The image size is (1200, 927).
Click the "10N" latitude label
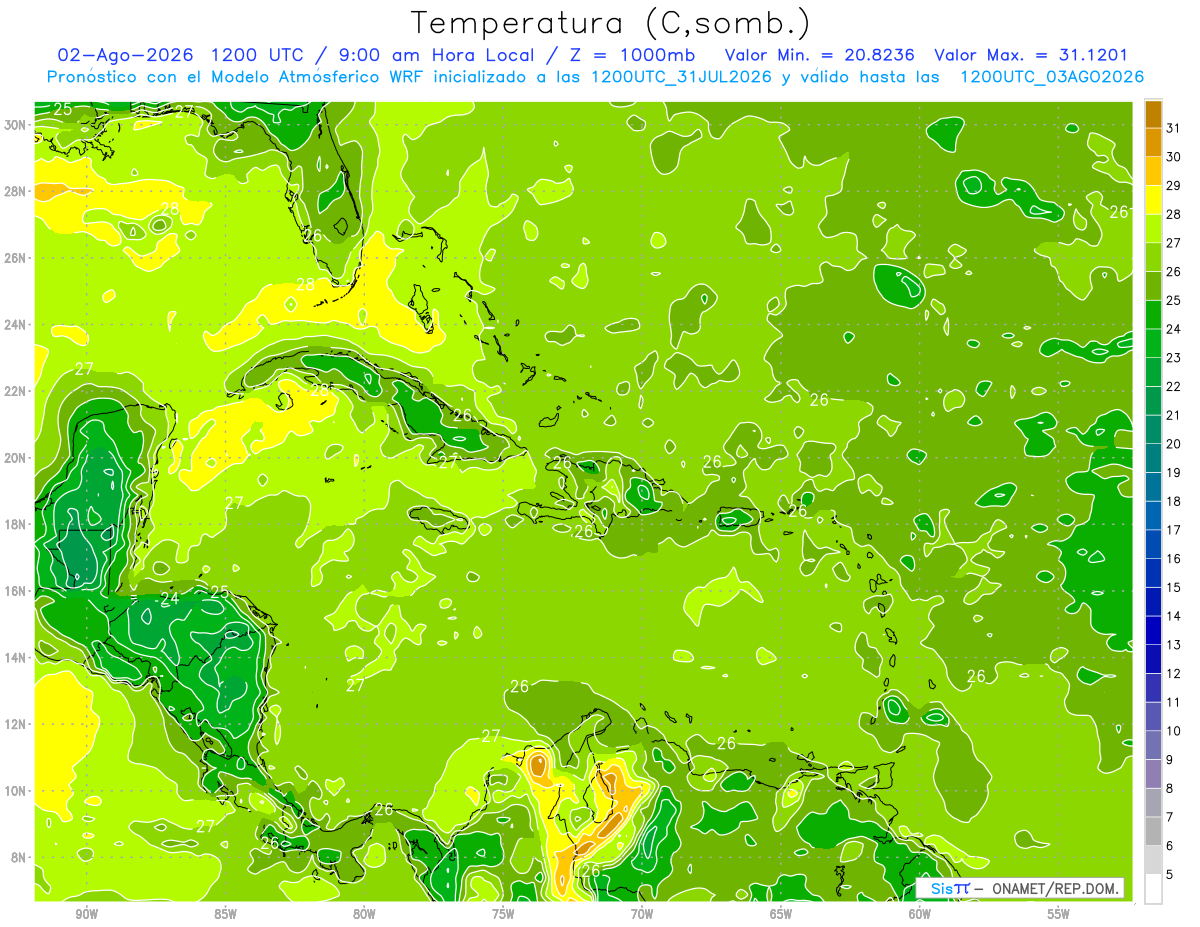point(16,791)
